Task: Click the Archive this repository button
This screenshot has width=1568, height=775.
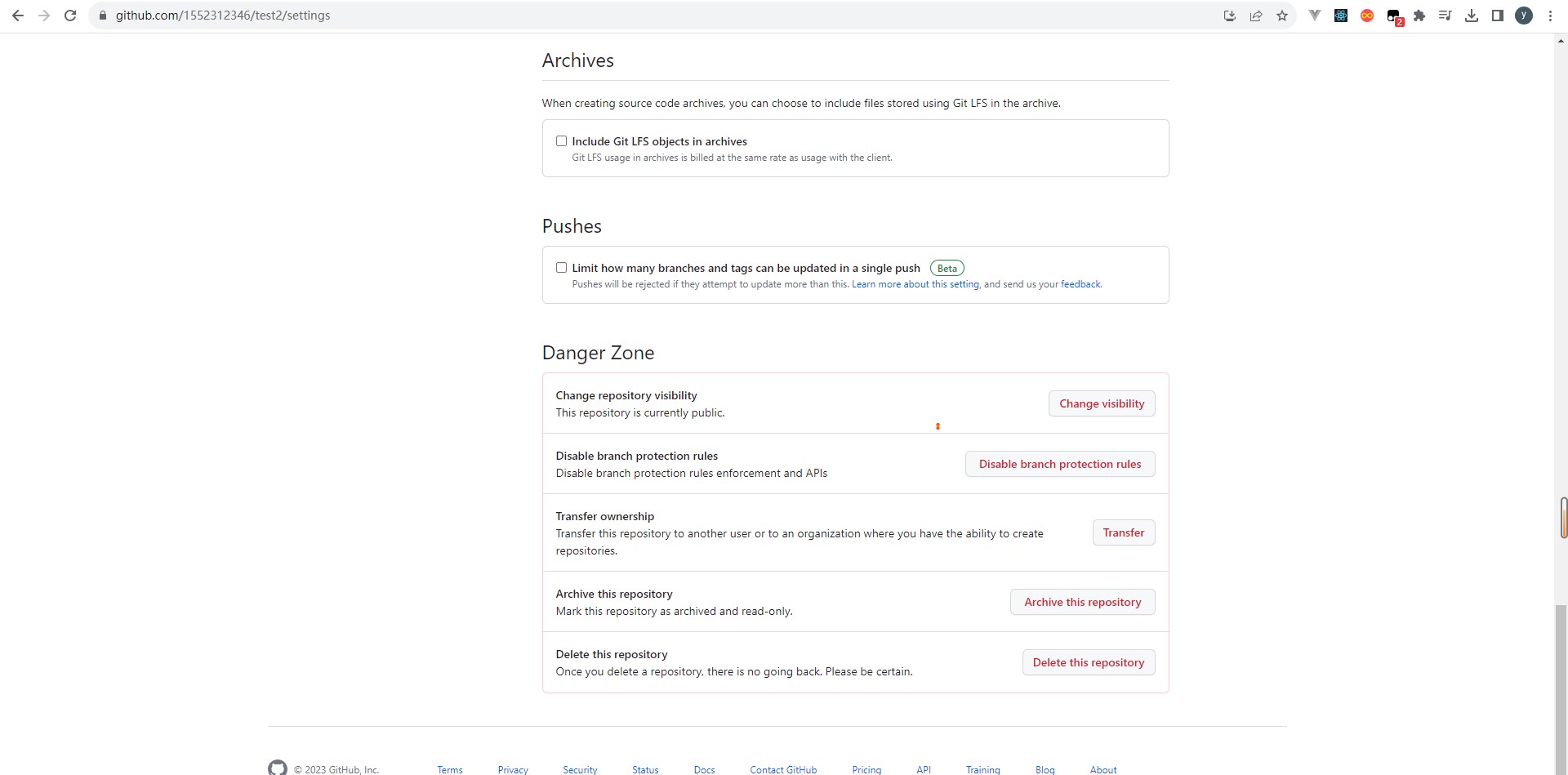Action: [x=1082, y=602]
